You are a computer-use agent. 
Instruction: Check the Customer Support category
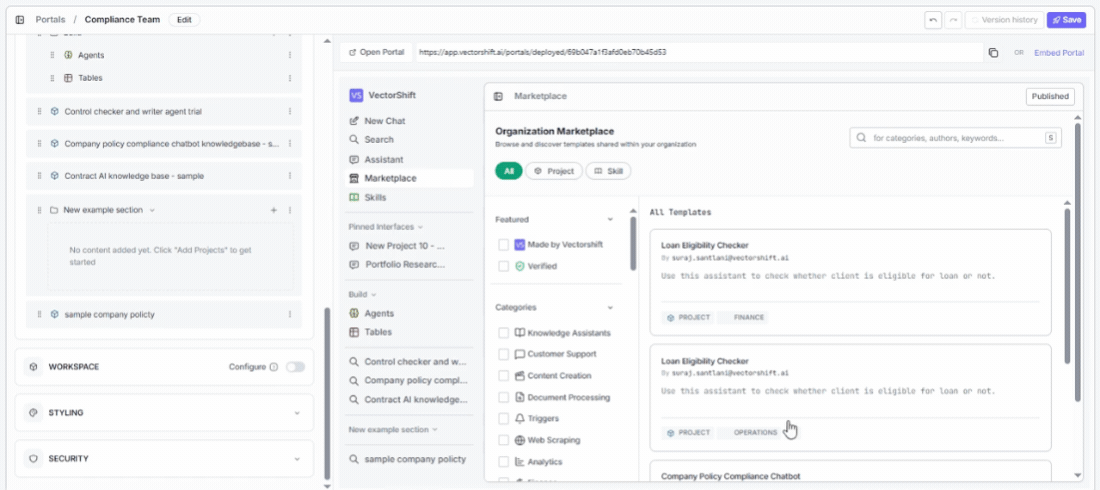[x=503, y=354]
